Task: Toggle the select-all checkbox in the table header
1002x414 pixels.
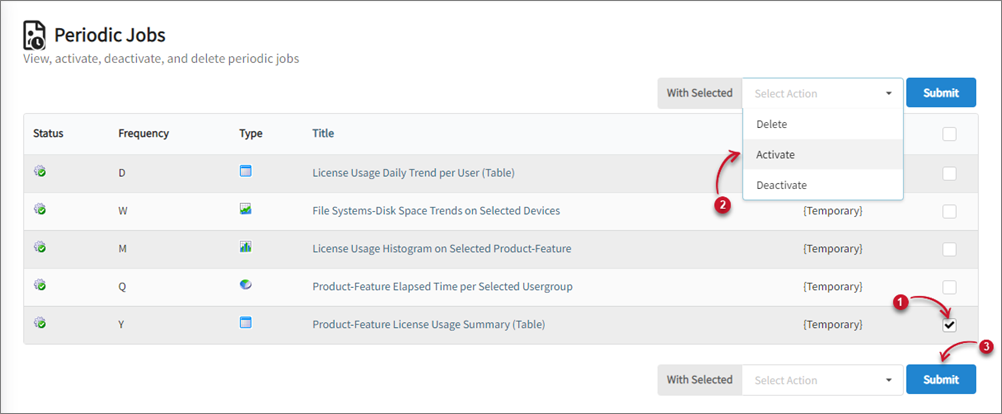Action: pyautogui.click(x=949, y=134)
